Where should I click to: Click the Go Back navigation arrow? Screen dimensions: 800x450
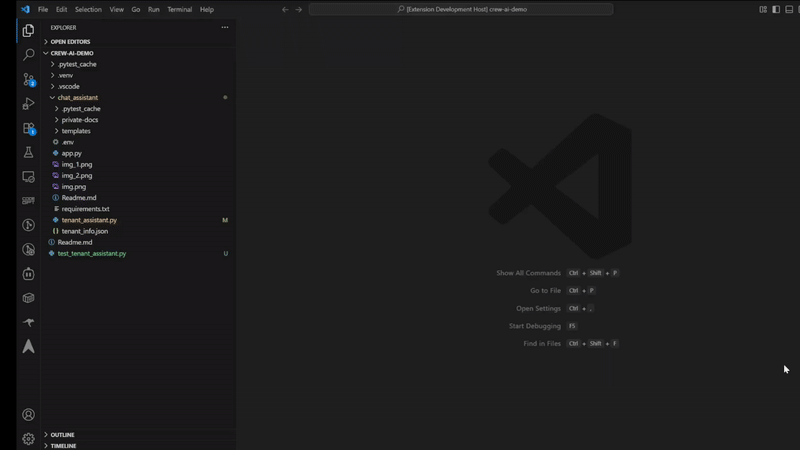(285, 9)
